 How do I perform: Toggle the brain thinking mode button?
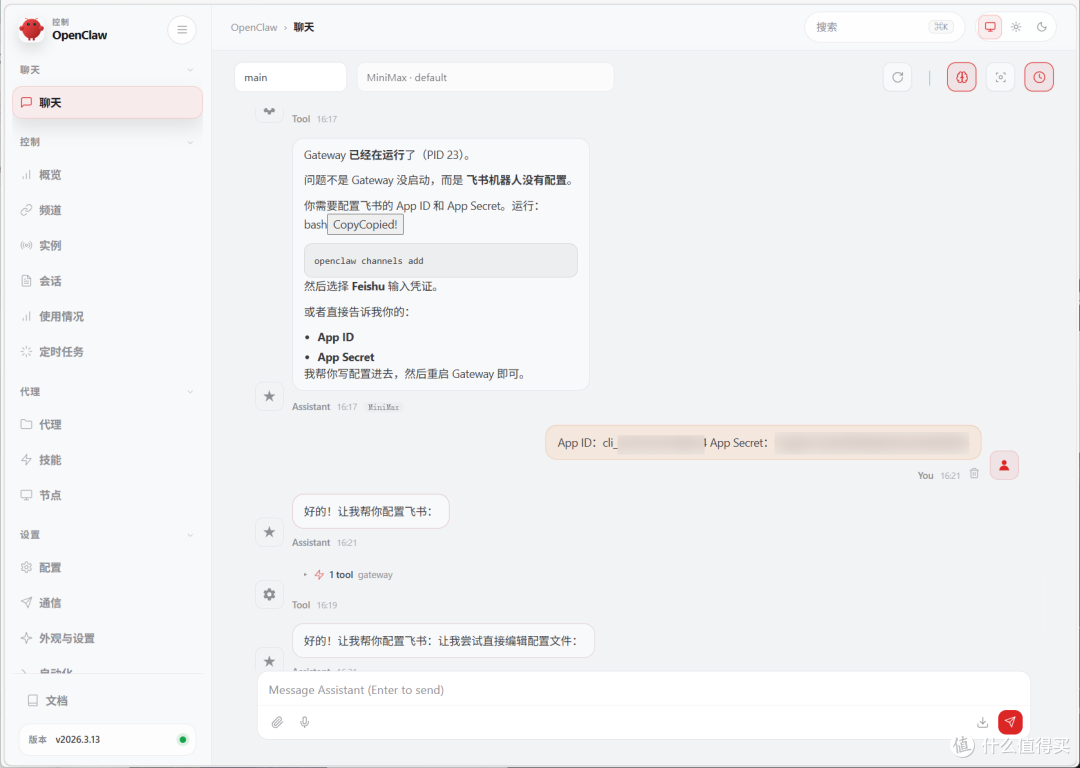(962, 77)
